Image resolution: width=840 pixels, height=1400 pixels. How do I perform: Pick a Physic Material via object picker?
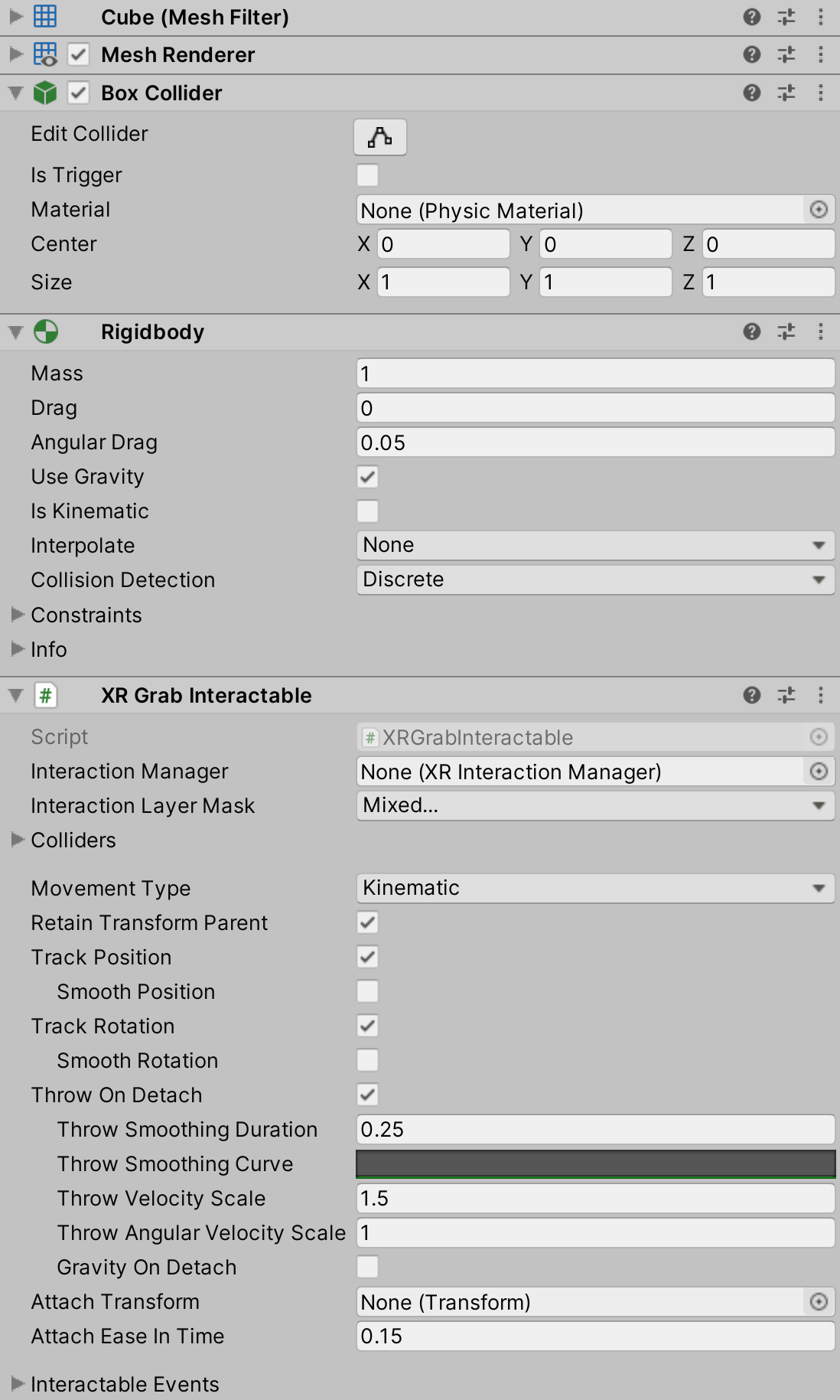pyautogui.click(x=819, y=210)
